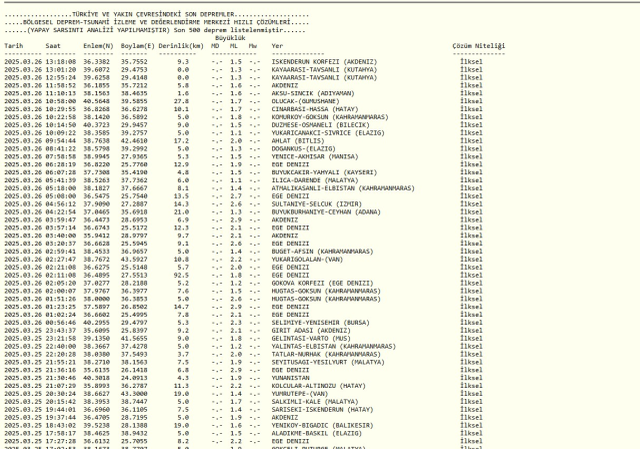Image resolution: width=640 pixels, height=449 pixels.
Task: Click the GOKOVA KORFEZI (EGE DENIZI) entry
Action: point(322,283)
